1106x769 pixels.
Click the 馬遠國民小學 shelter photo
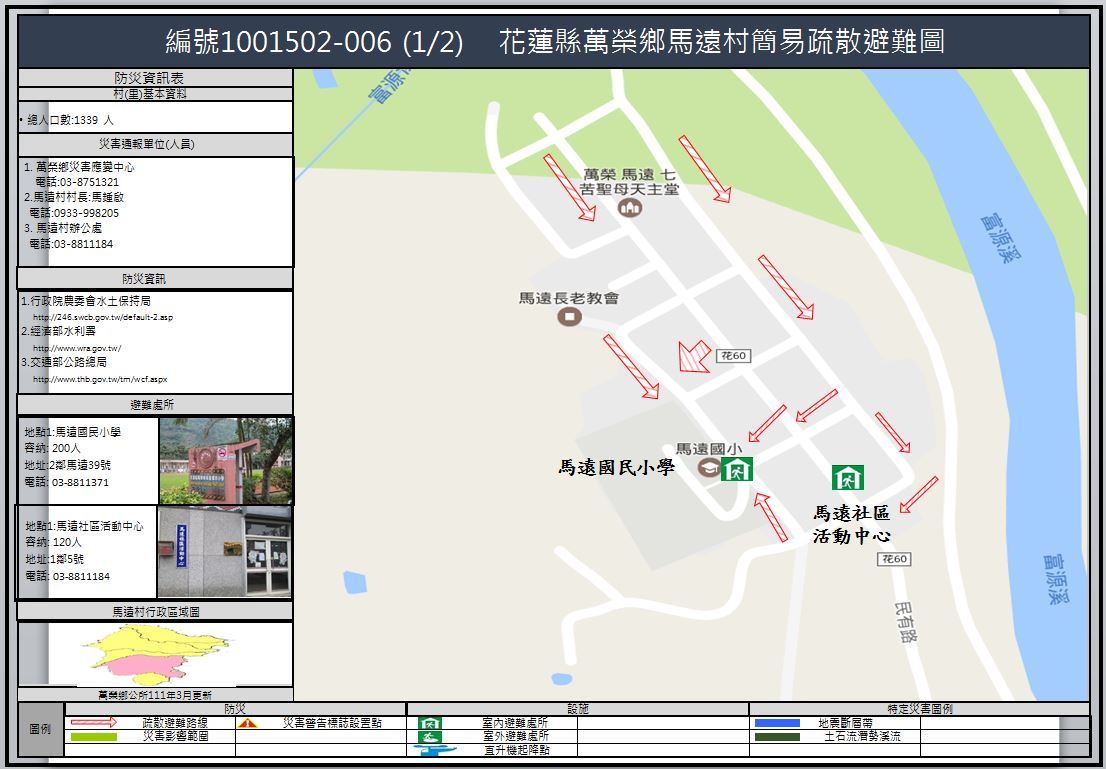click(225, 461)
